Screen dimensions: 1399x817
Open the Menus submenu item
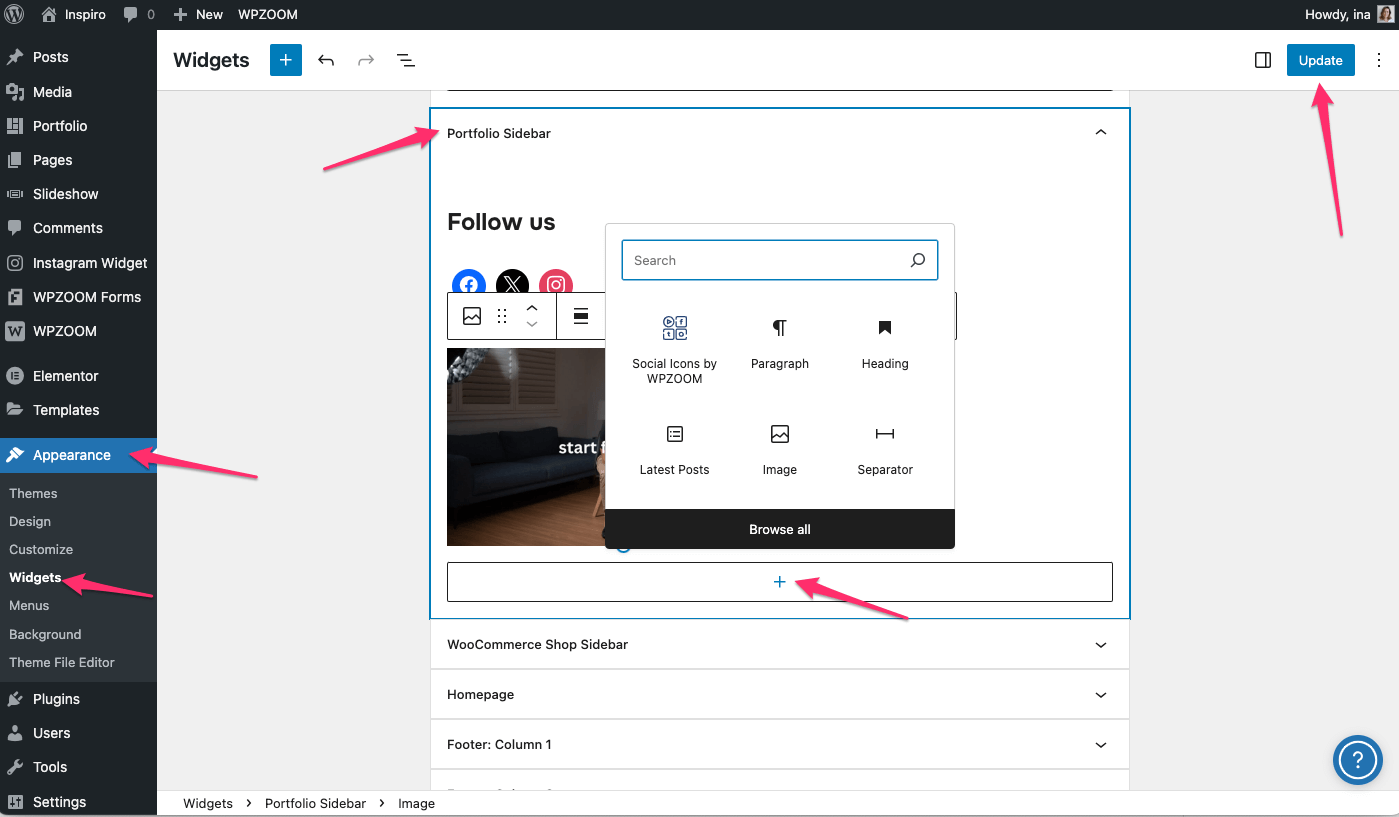tap(29, 605)
